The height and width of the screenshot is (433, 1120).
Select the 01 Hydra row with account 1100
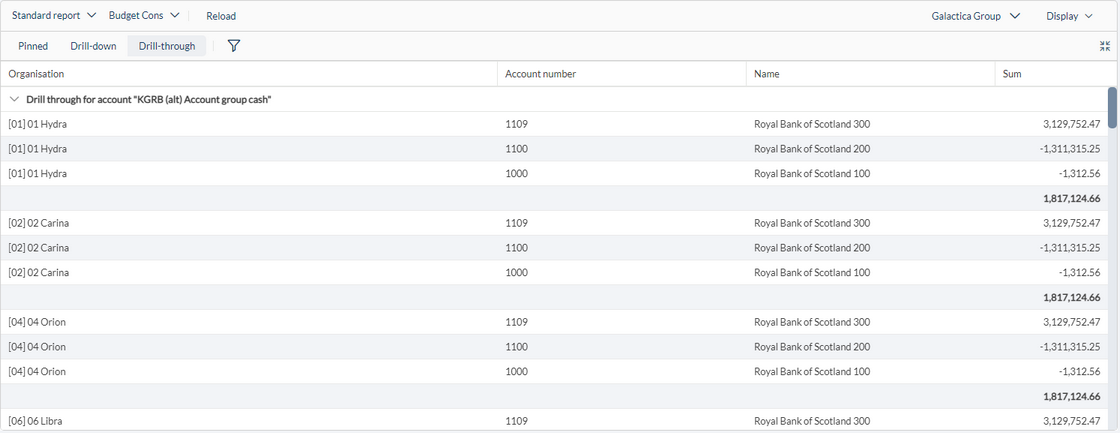pos(554,149)
